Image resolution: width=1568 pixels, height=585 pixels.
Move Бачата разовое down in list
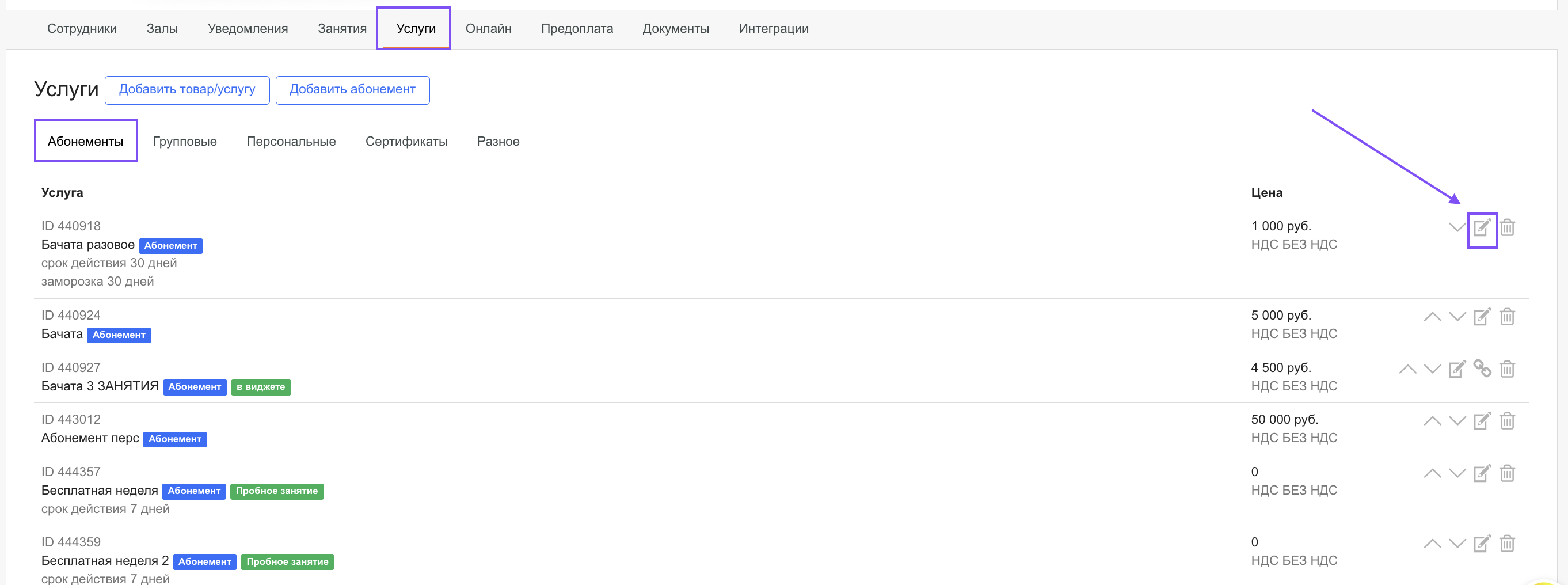pos(1456,227)
